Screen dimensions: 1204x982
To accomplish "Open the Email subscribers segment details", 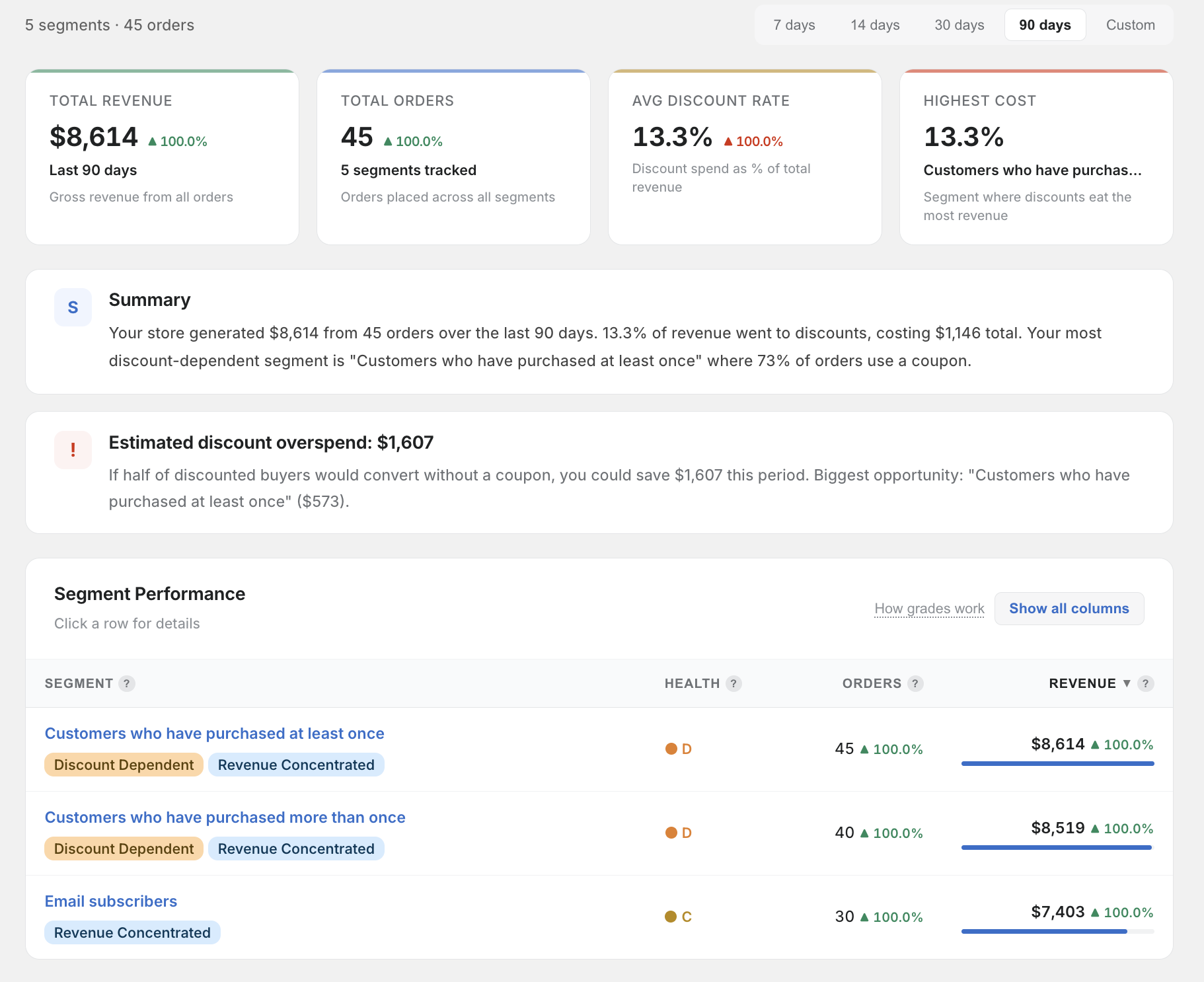I will (110, 901).
